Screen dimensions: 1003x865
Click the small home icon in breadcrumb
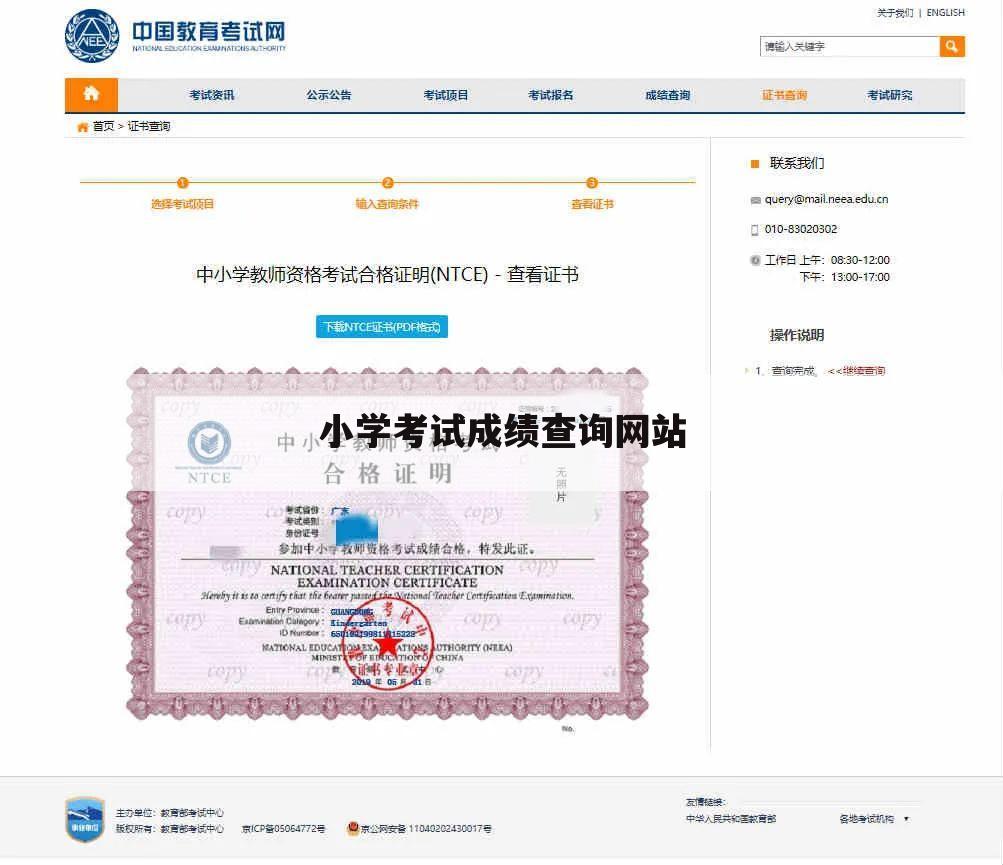pos(80,127)
